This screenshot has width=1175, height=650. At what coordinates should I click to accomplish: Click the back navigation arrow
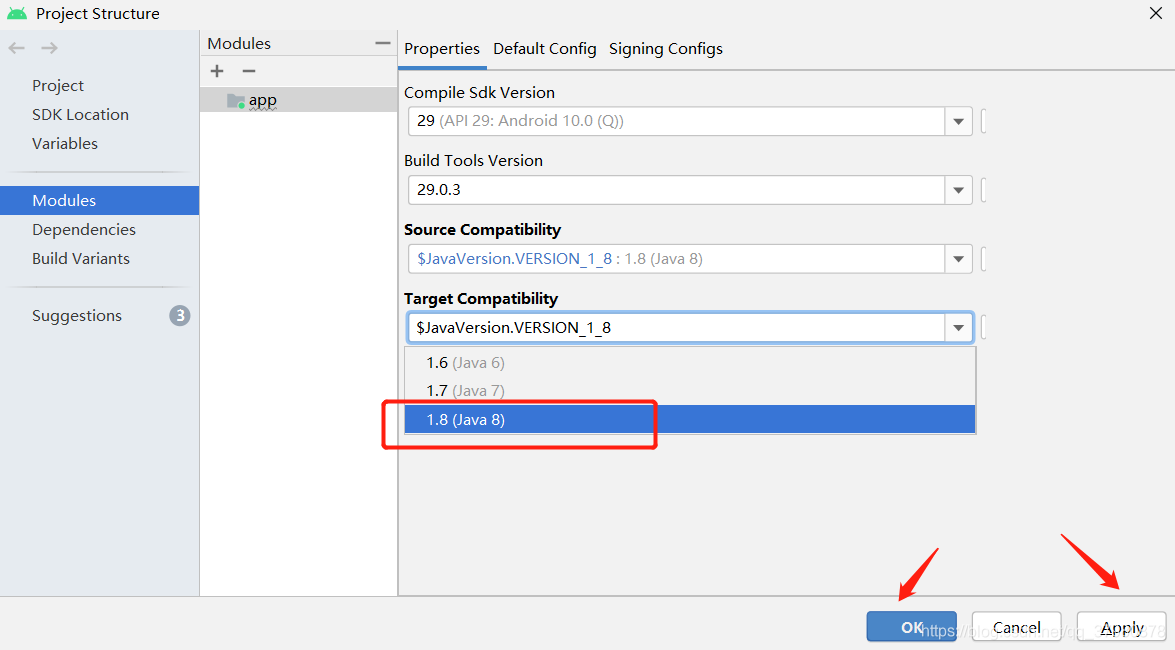pyautogui.click(x=16, y=46)
